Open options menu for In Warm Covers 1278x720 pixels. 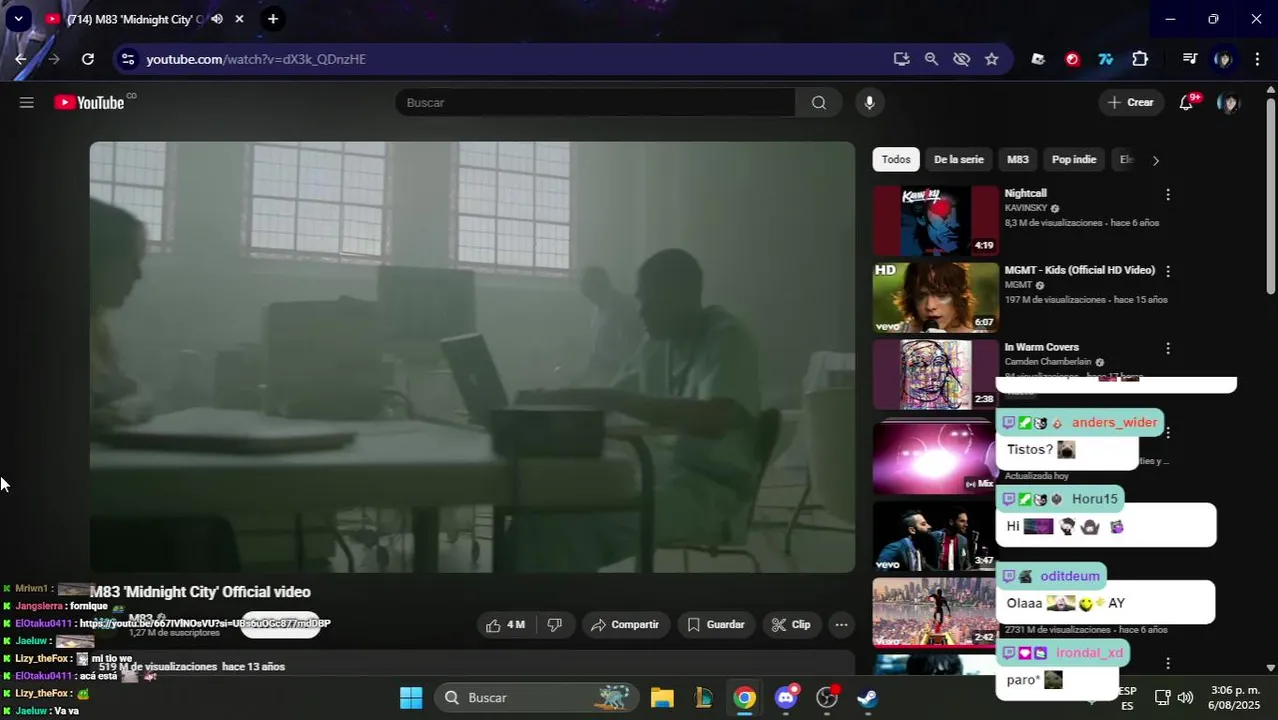(x=1167, y=349)
